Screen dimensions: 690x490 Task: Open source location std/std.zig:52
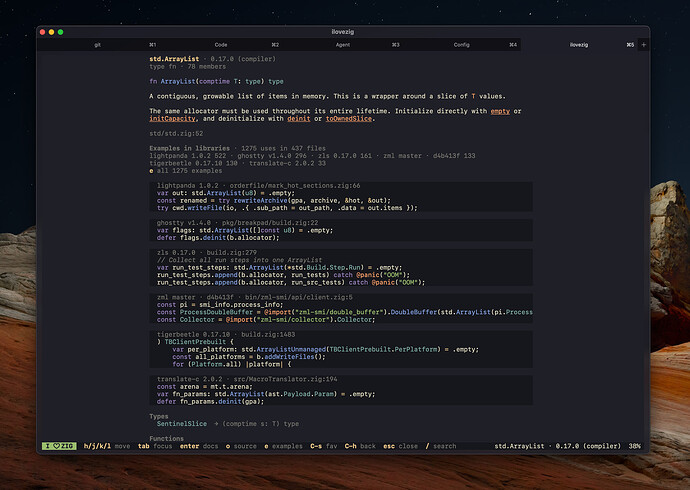pos(176,133)
